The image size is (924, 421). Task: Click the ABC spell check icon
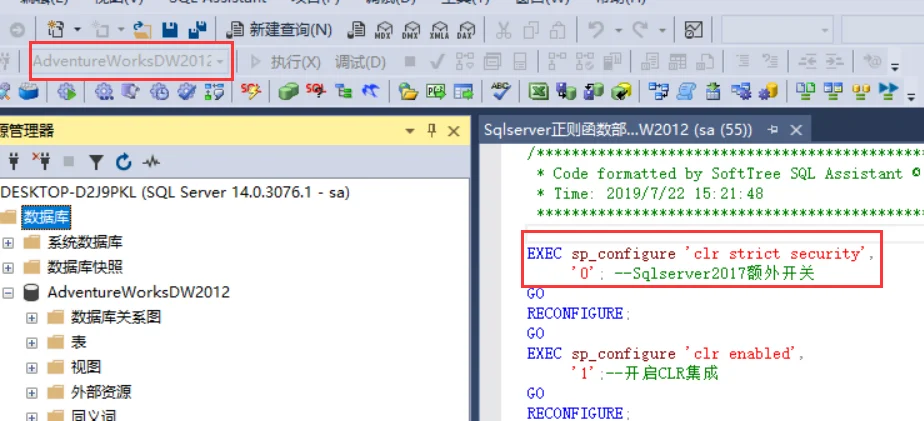click(x=501, y=91)
